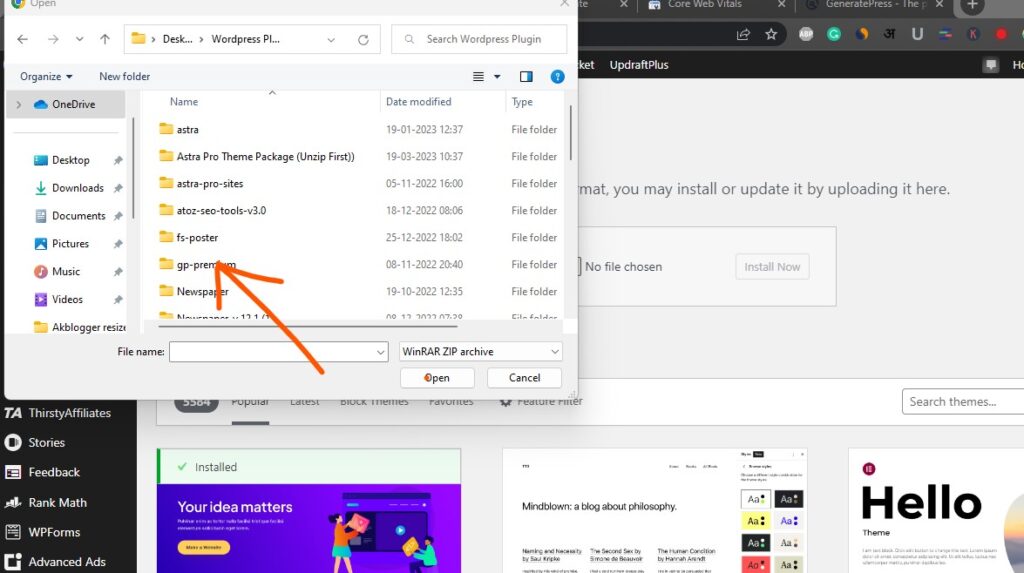Open the Grammarly extension icon
The image size is (1024, 573).
[x=834, y=35]
